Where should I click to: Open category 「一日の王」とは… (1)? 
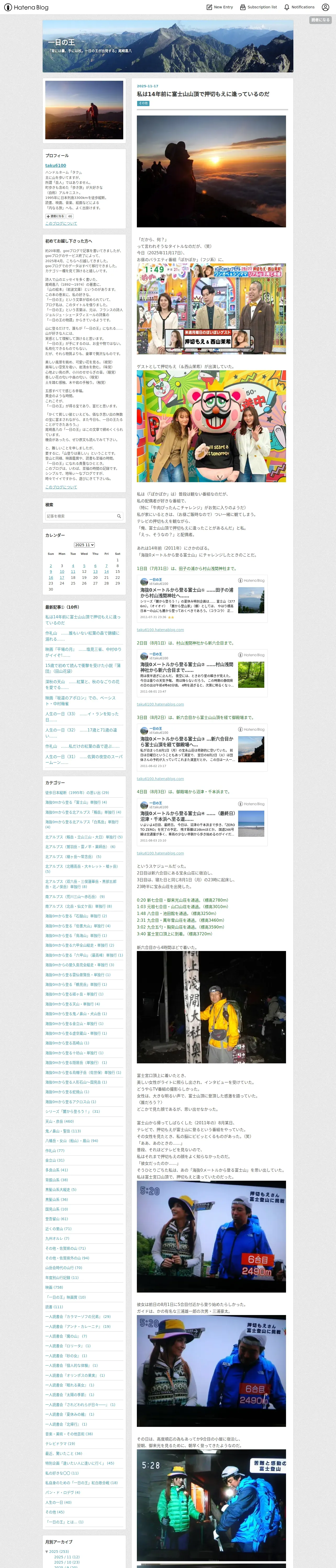64,1522
